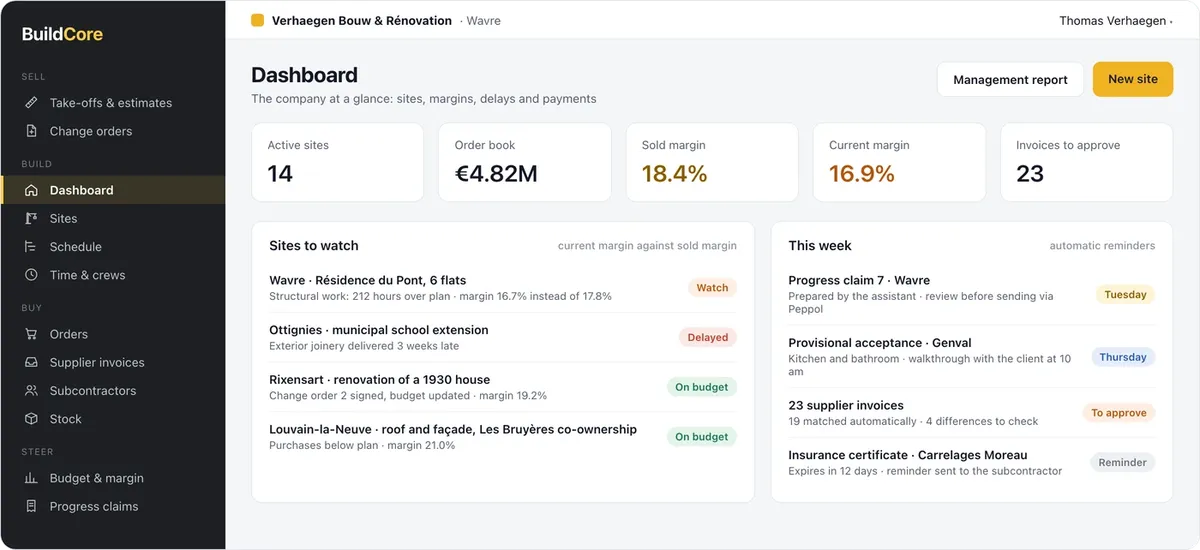
Task: Click the automatic reminders label
Action: pos(1102,246)
